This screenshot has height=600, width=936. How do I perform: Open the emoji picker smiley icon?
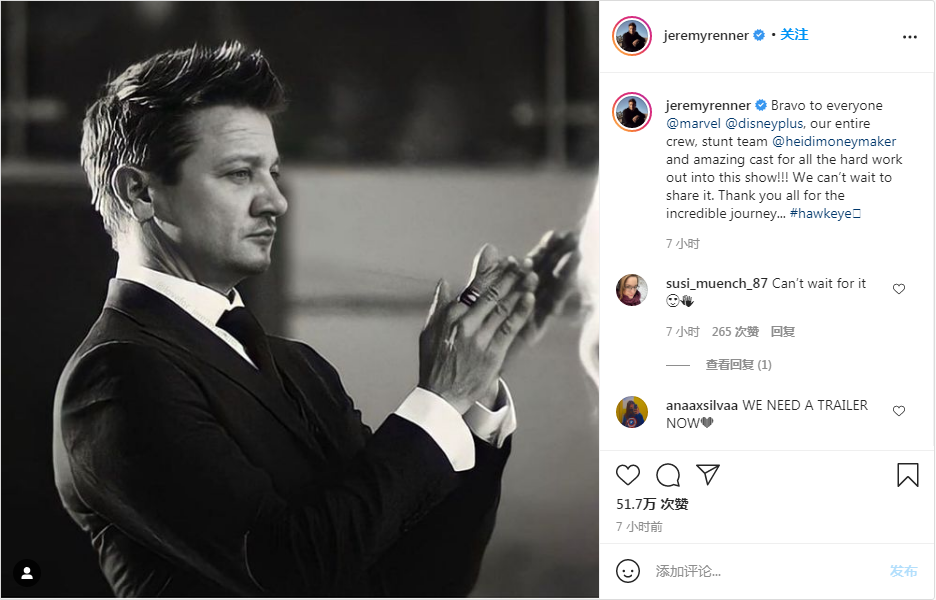point(628,571)
